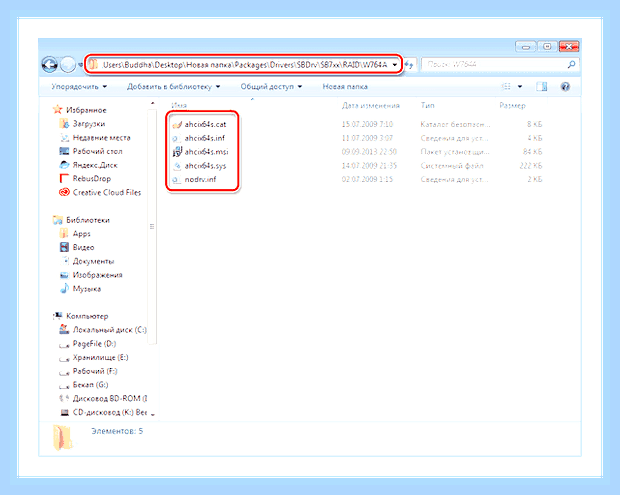
Task: Click the RebusDrop icon
Action: (64, 179)
